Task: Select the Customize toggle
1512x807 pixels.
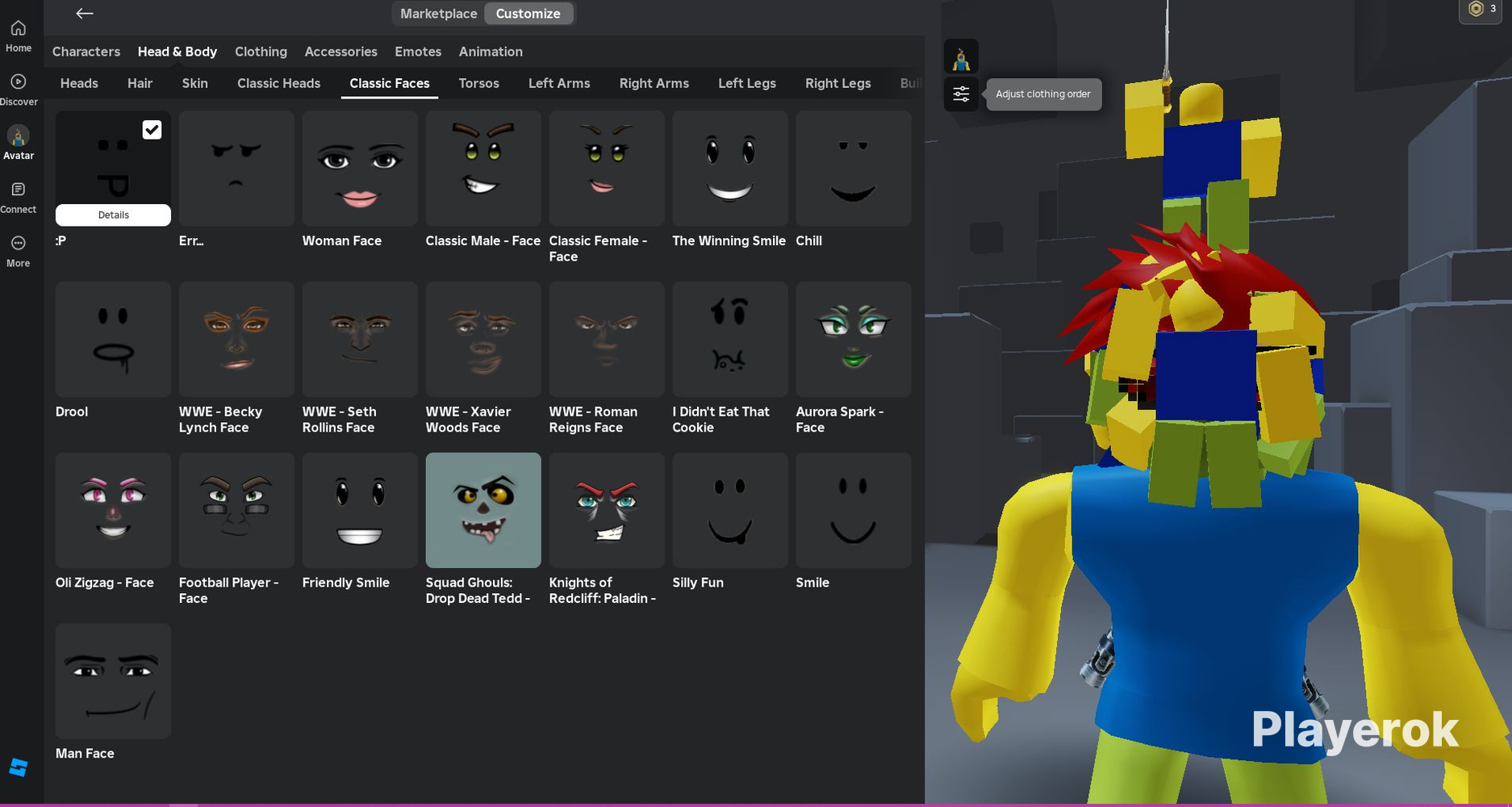Action: coord(528,14)
